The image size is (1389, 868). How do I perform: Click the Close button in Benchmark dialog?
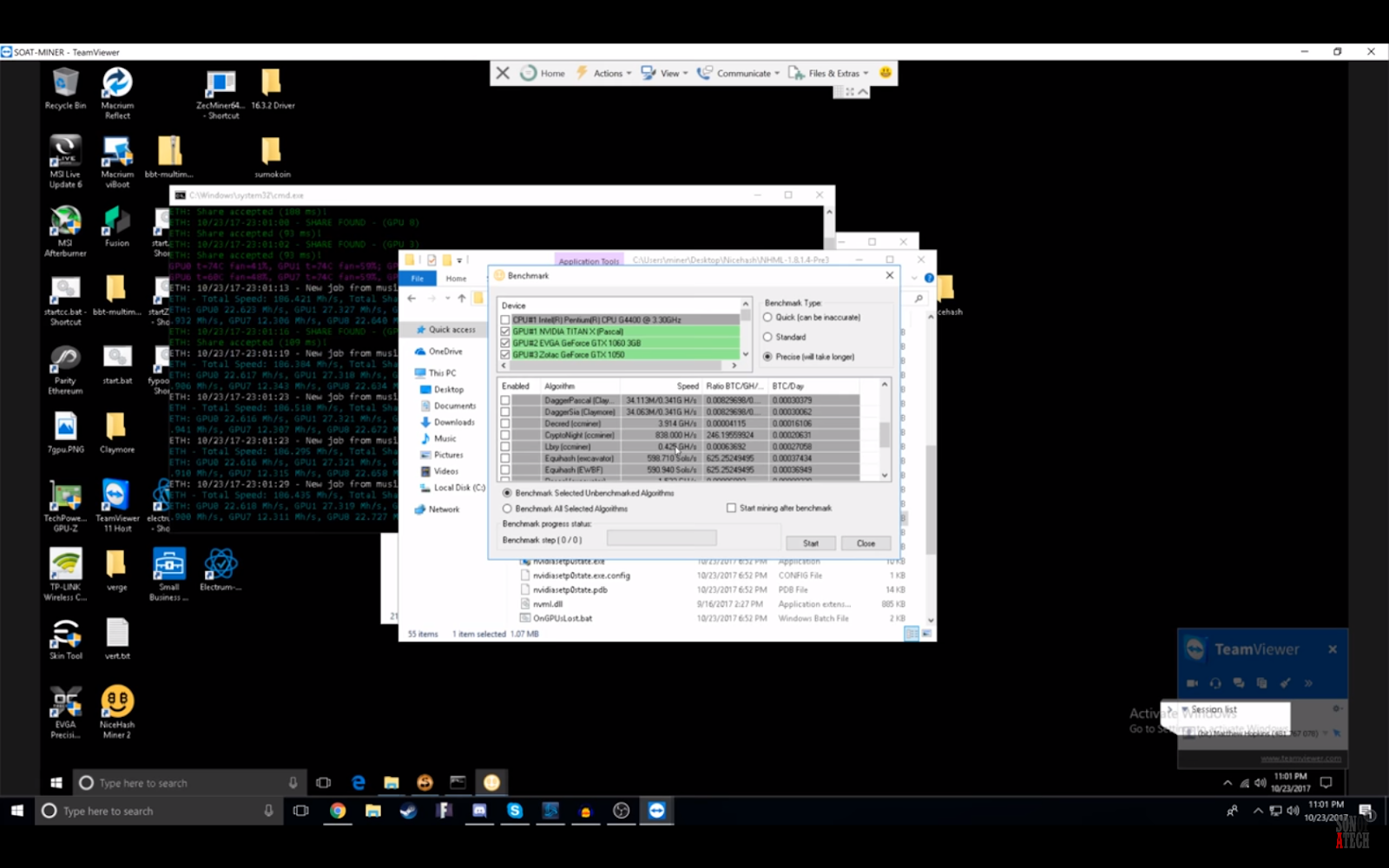(x=866, y=543)
